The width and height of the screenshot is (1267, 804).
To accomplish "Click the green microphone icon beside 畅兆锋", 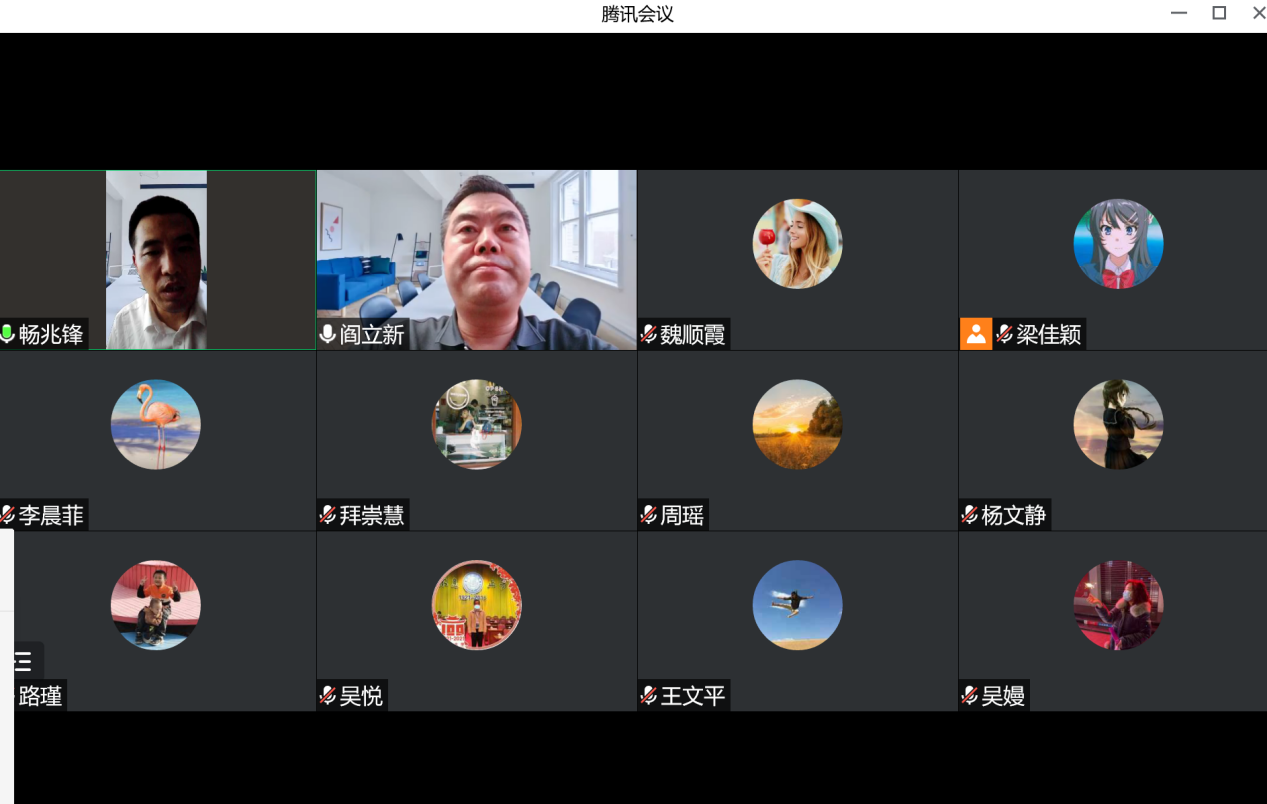I will 8,334.
